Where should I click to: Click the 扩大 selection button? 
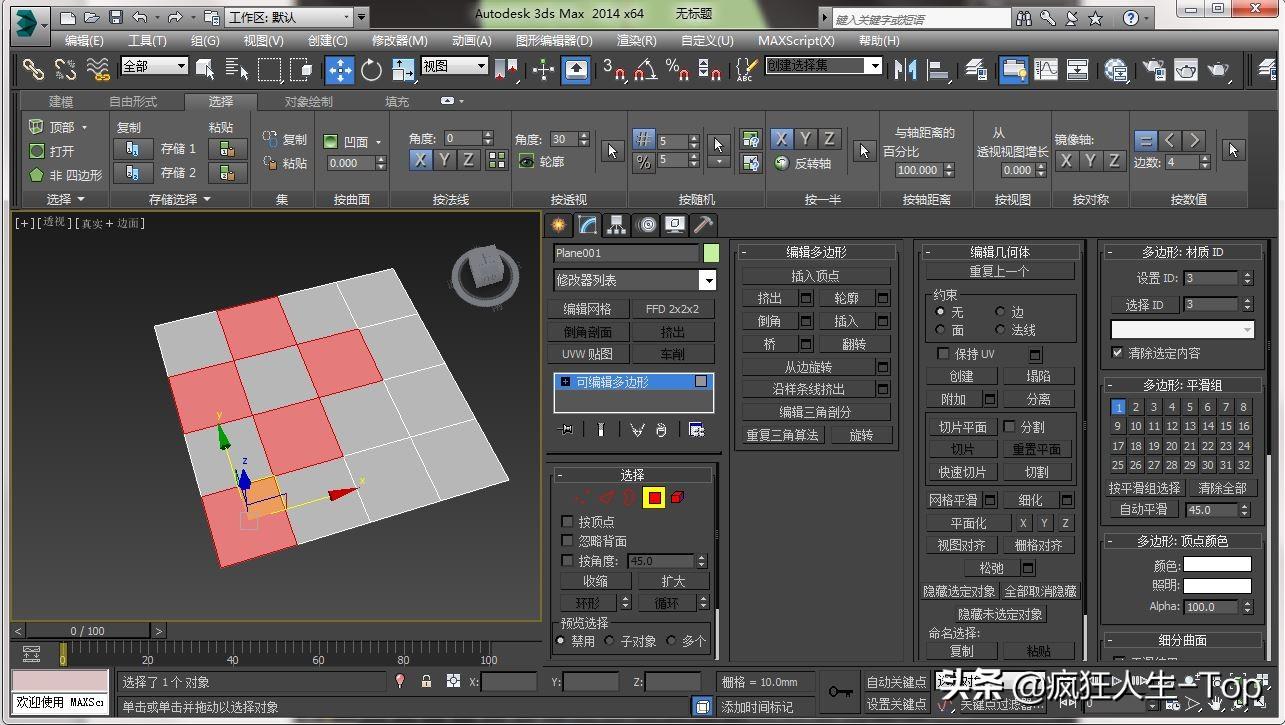pos(673,581)
